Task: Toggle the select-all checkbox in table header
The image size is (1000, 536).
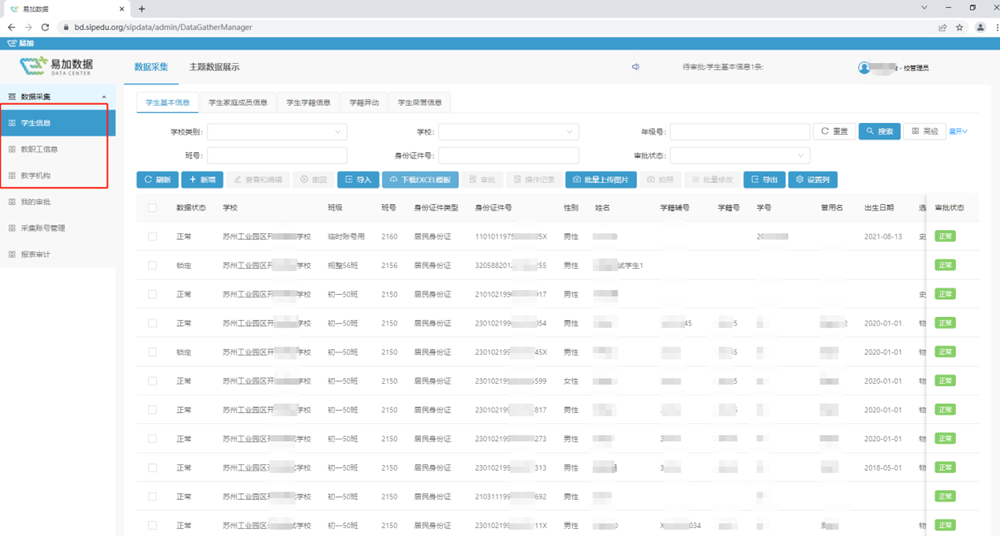Action: tap(152, 207)
